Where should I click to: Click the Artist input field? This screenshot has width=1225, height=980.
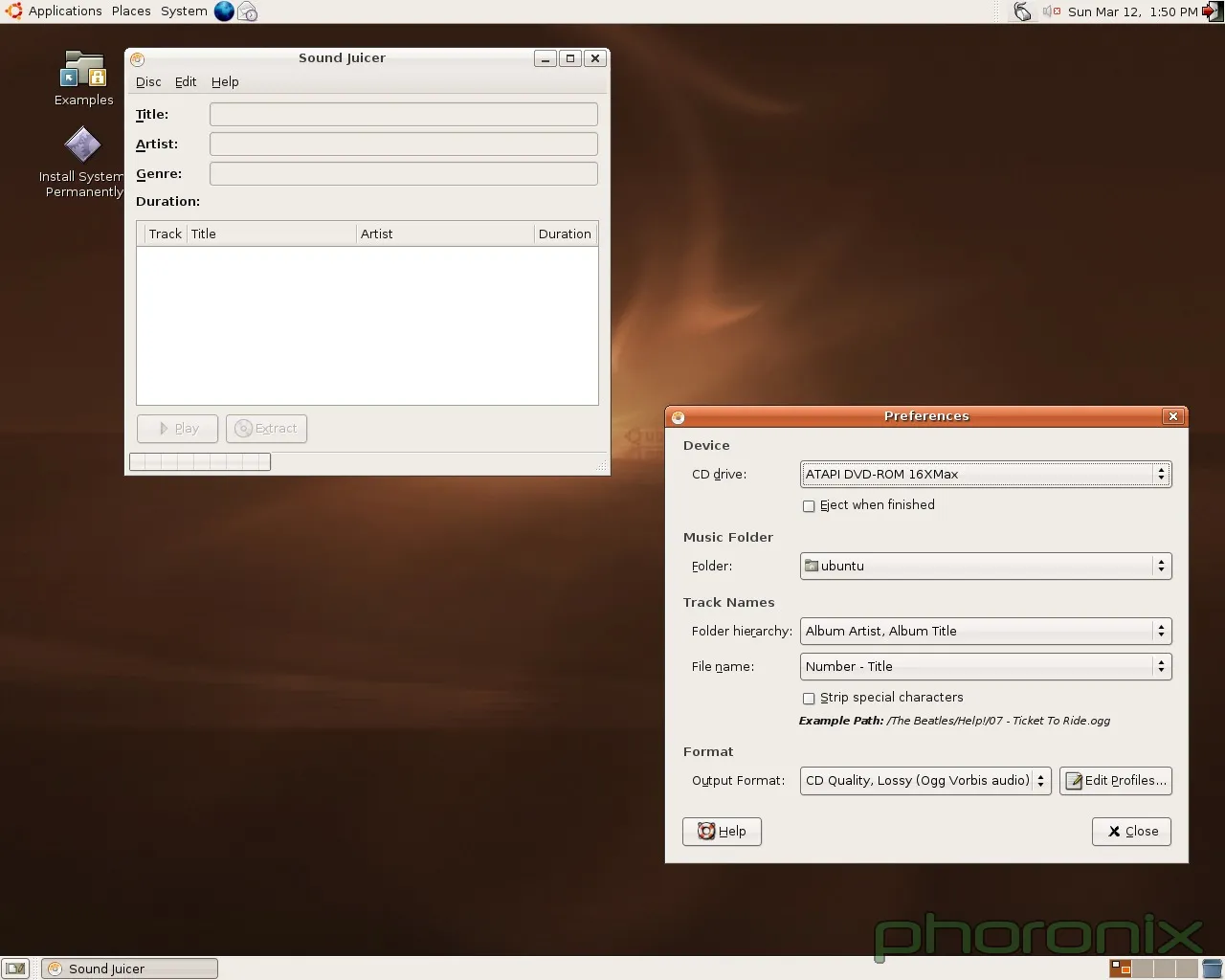point(404,145)
